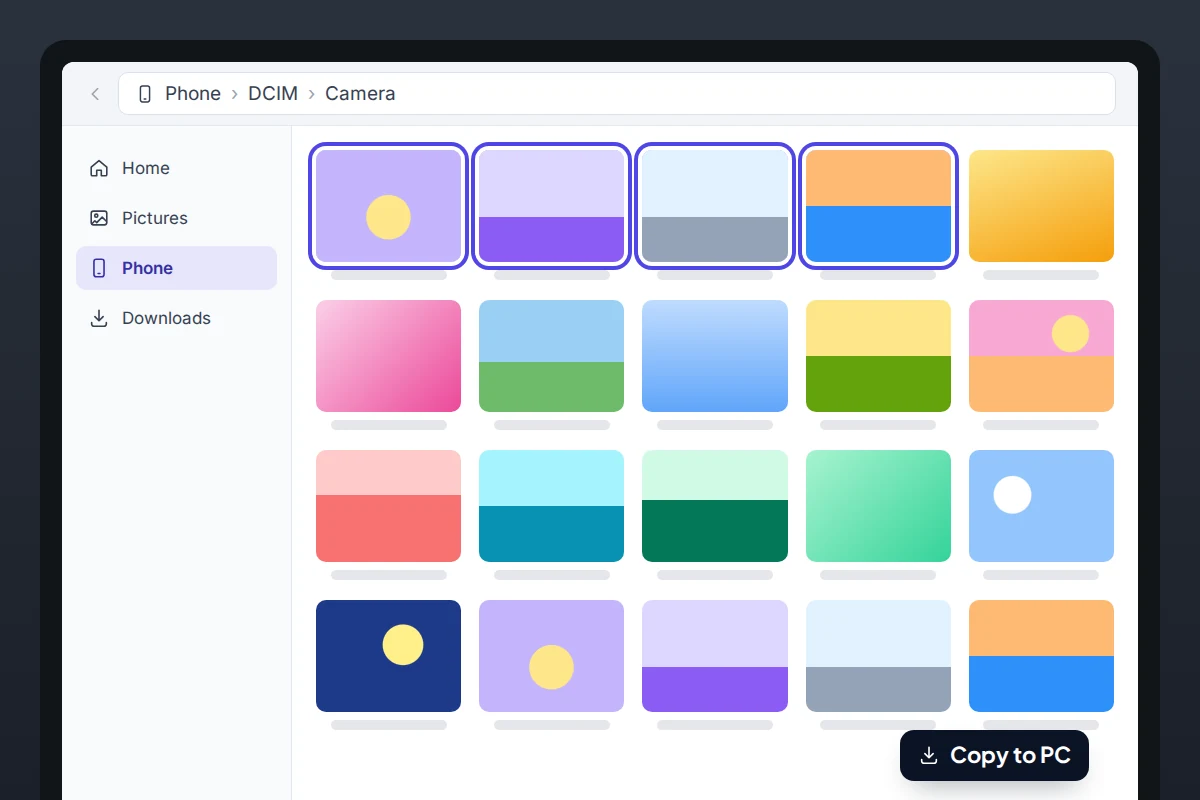Deselect the highlighted orange and blue photo
Viewport: 1200px width, 800px height.
point(878,206)
